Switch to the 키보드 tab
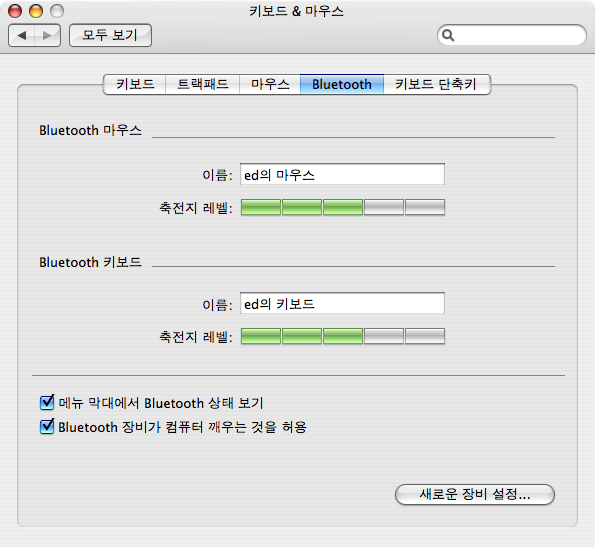Viewport: 595px width, 547px height. click(x=135, y=84)
